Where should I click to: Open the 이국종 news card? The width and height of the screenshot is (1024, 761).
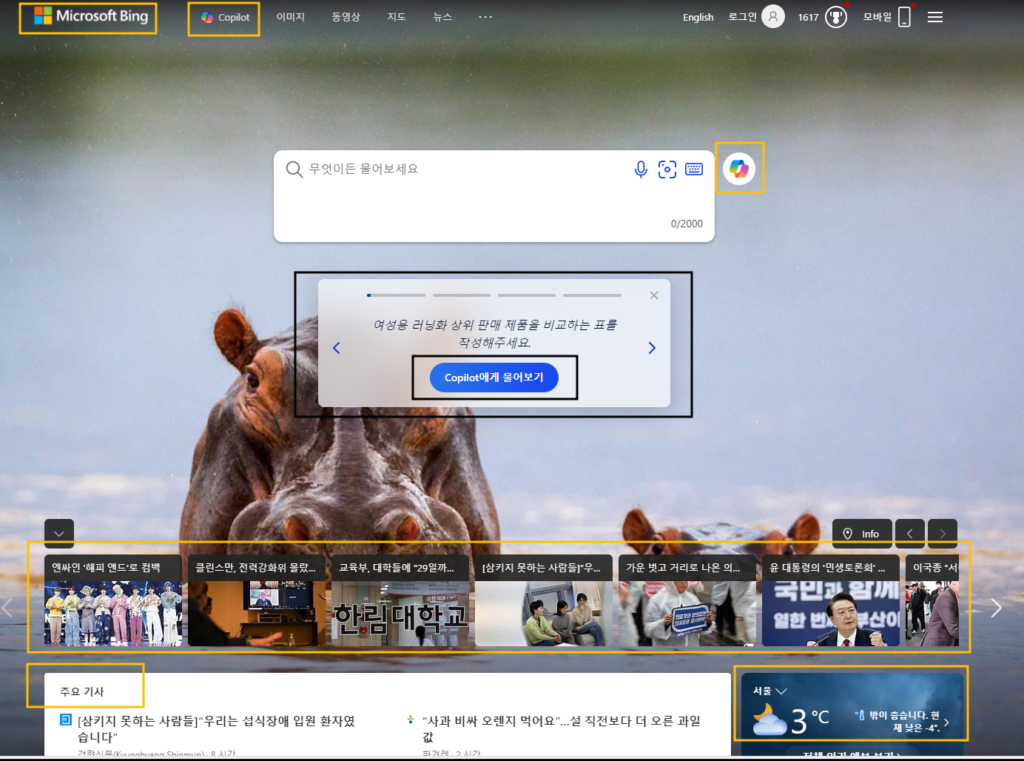point(933,600)
